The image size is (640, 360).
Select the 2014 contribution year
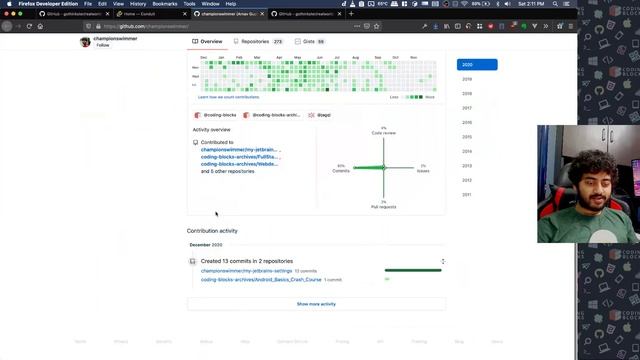(x=467, y=151)
